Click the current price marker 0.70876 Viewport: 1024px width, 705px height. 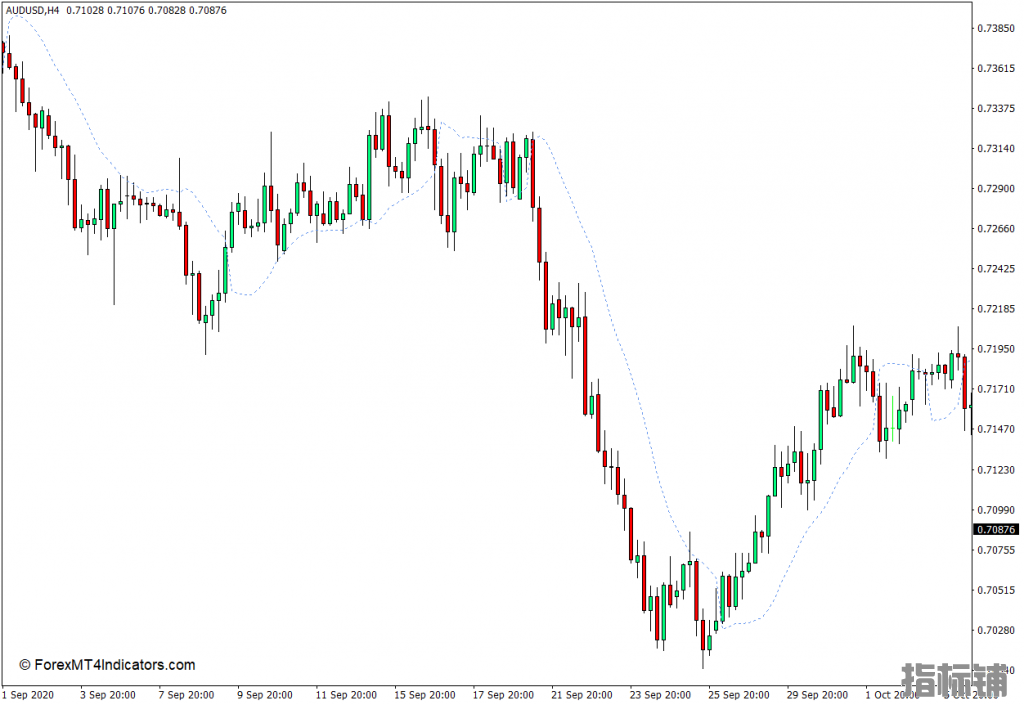pos(996,529)
